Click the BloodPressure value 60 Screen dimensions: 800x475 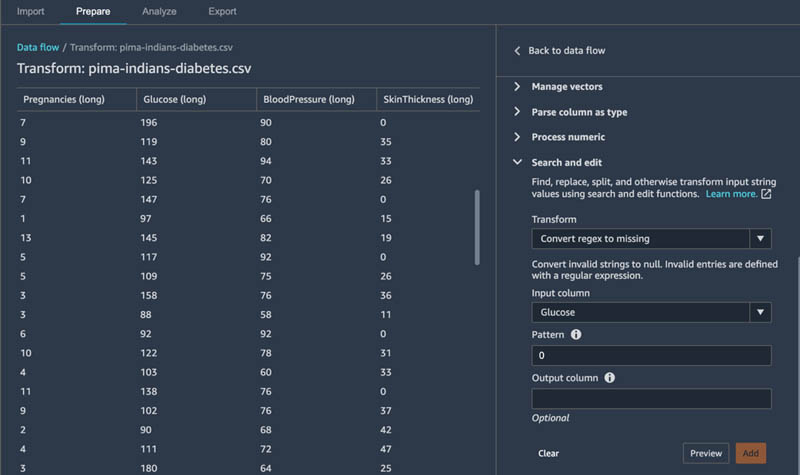[x=266, y=372]
